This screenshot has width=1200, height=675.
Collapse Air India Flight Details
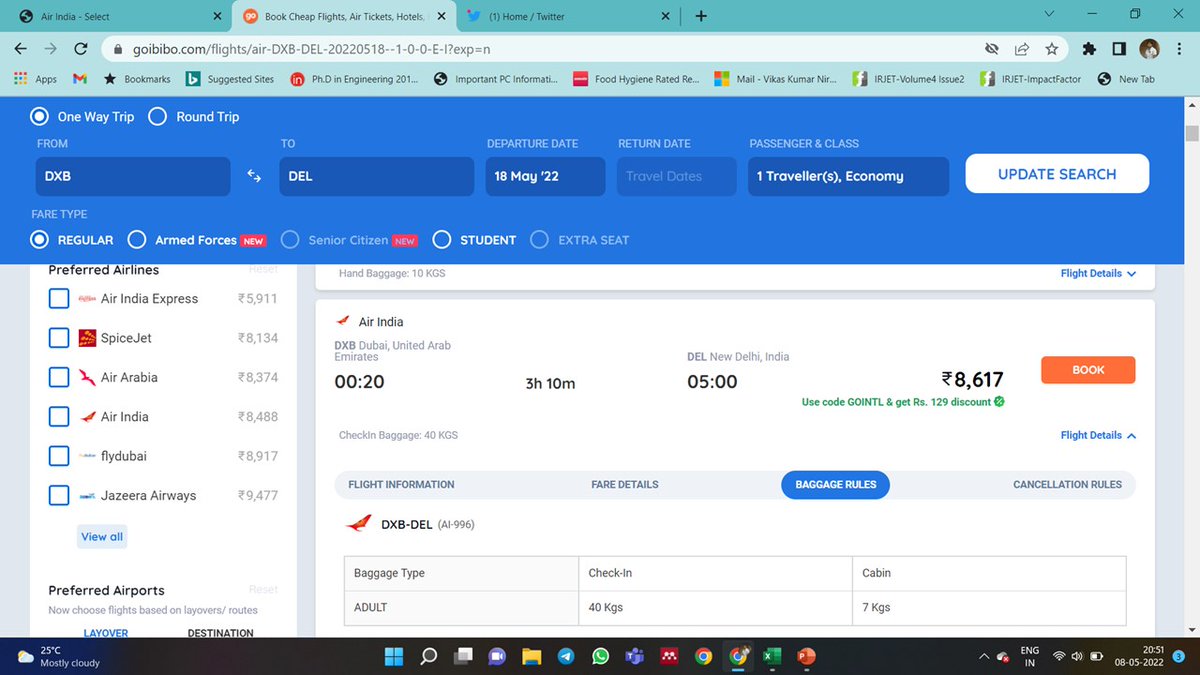(1098, 435)
